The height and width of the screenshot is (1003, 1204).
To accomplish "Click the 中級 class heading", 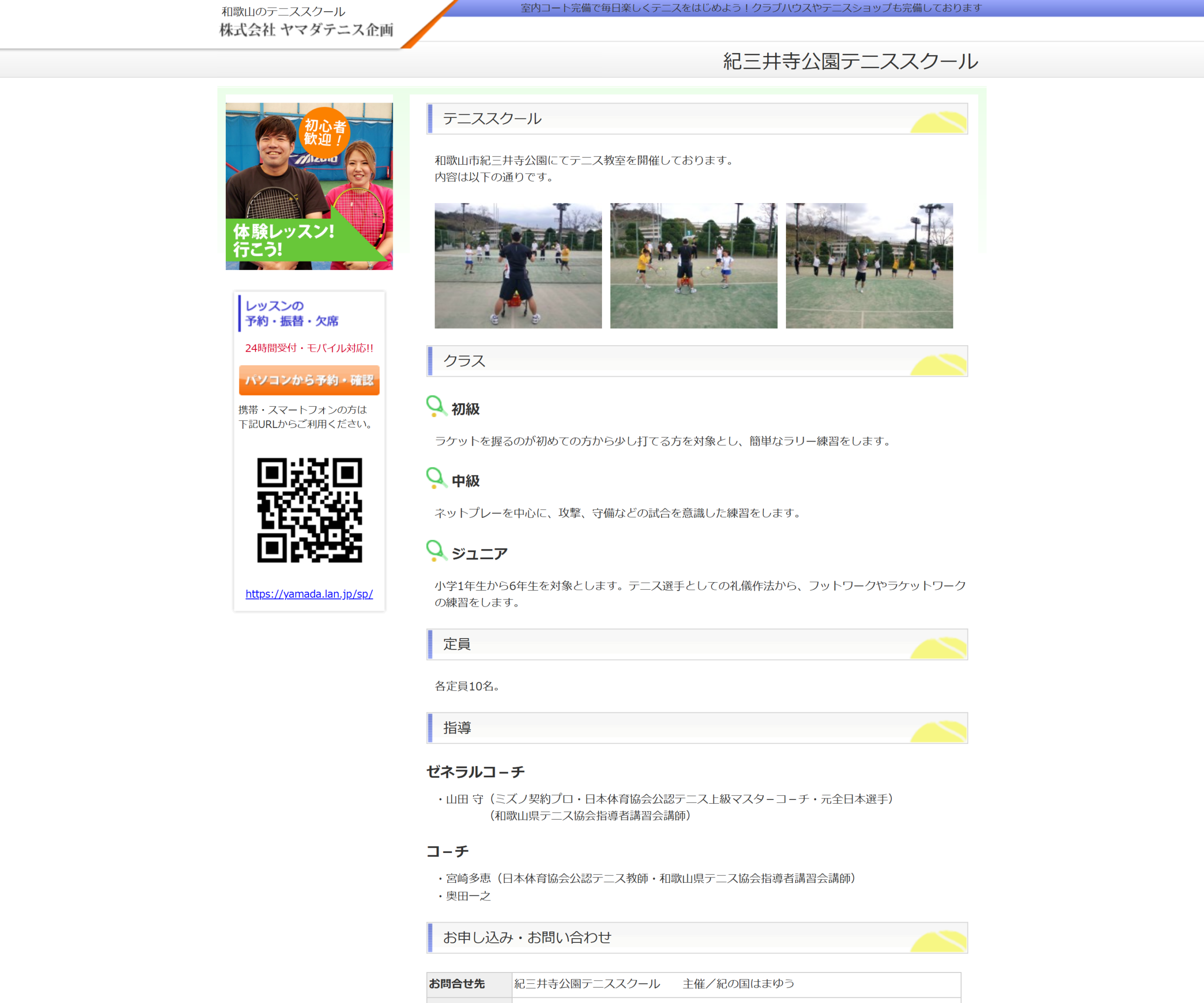I will click(466, 480).
